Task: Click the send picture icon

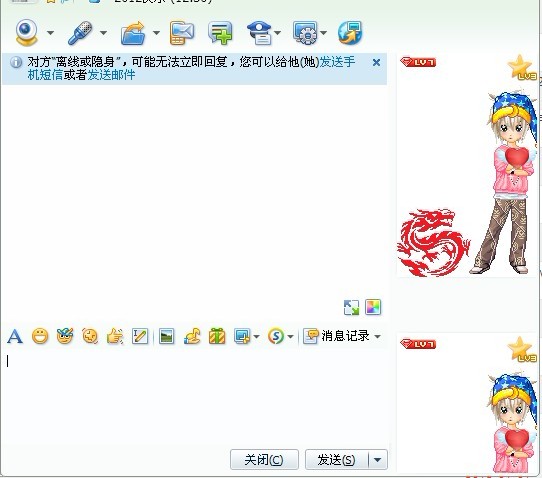Action: tap(167, 336)
